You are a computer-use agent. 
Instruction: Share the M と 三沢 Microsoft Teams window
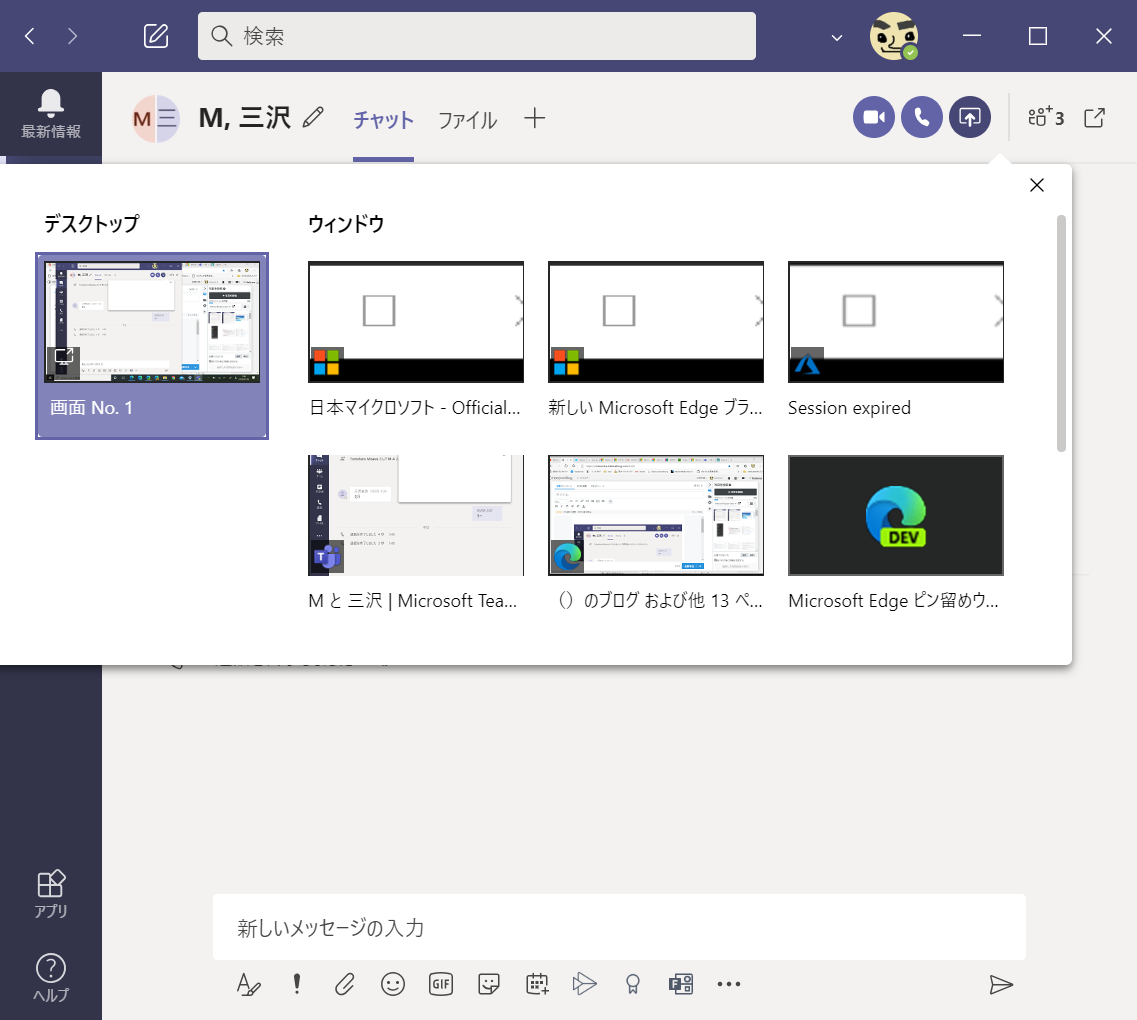415,533
